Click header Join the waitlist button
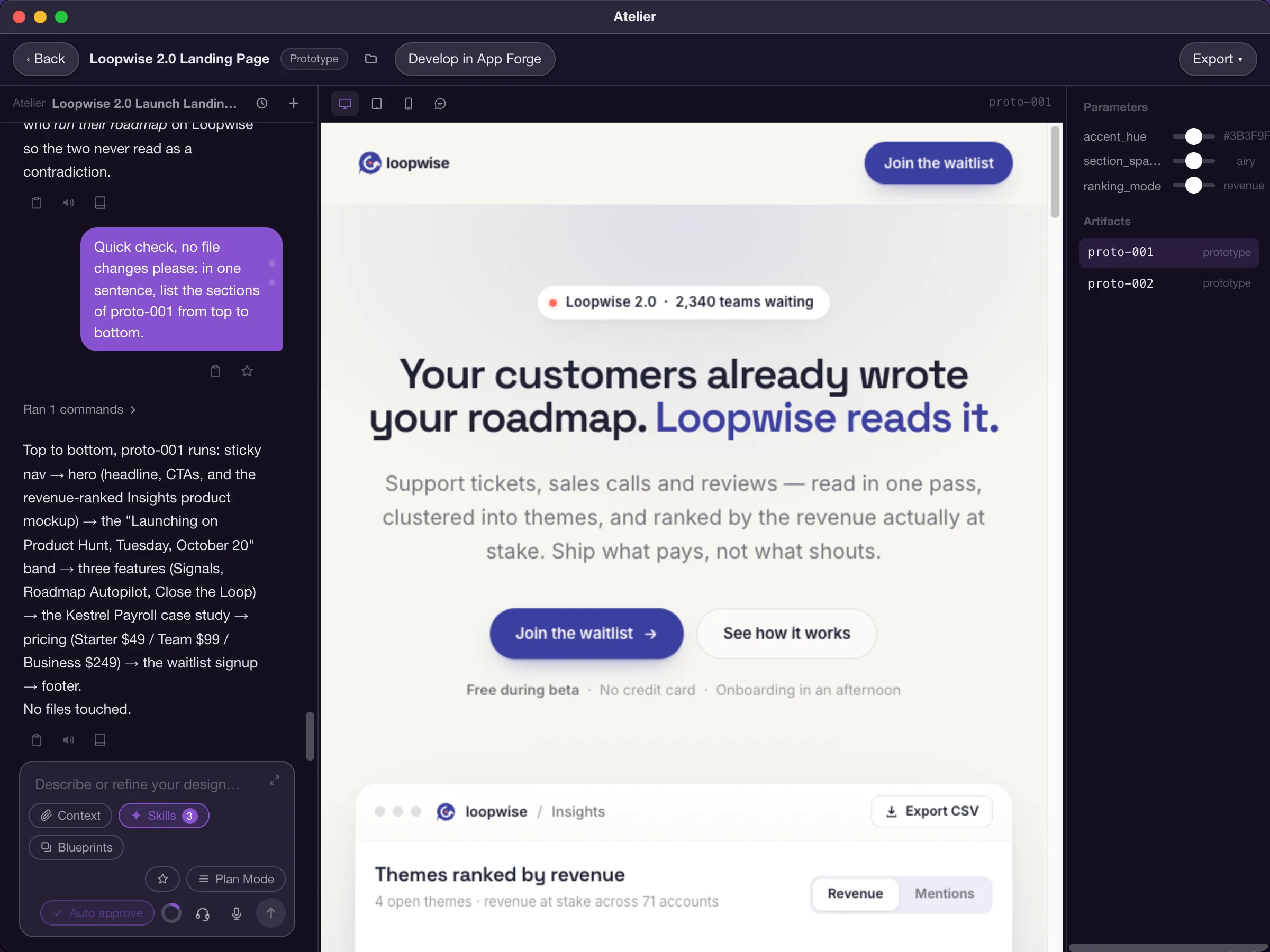Screen dimensions: 1270x952 [938, 163]
